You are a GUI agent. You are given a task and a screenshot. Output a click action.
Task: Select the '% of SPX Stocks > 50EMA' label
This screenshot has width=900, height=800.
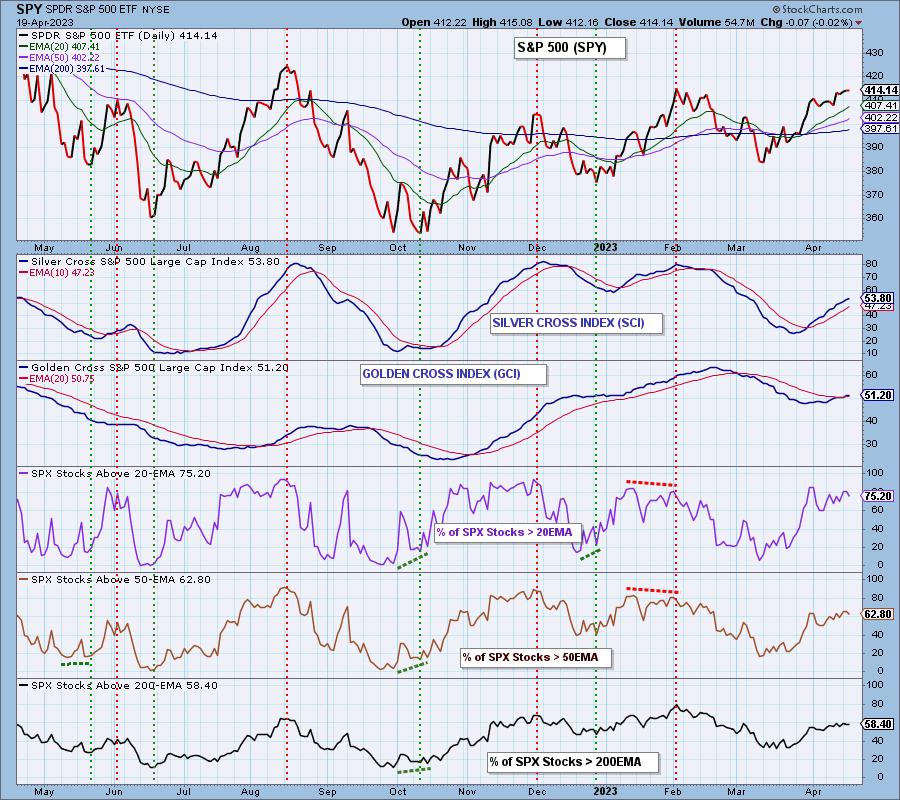(536, 658)
